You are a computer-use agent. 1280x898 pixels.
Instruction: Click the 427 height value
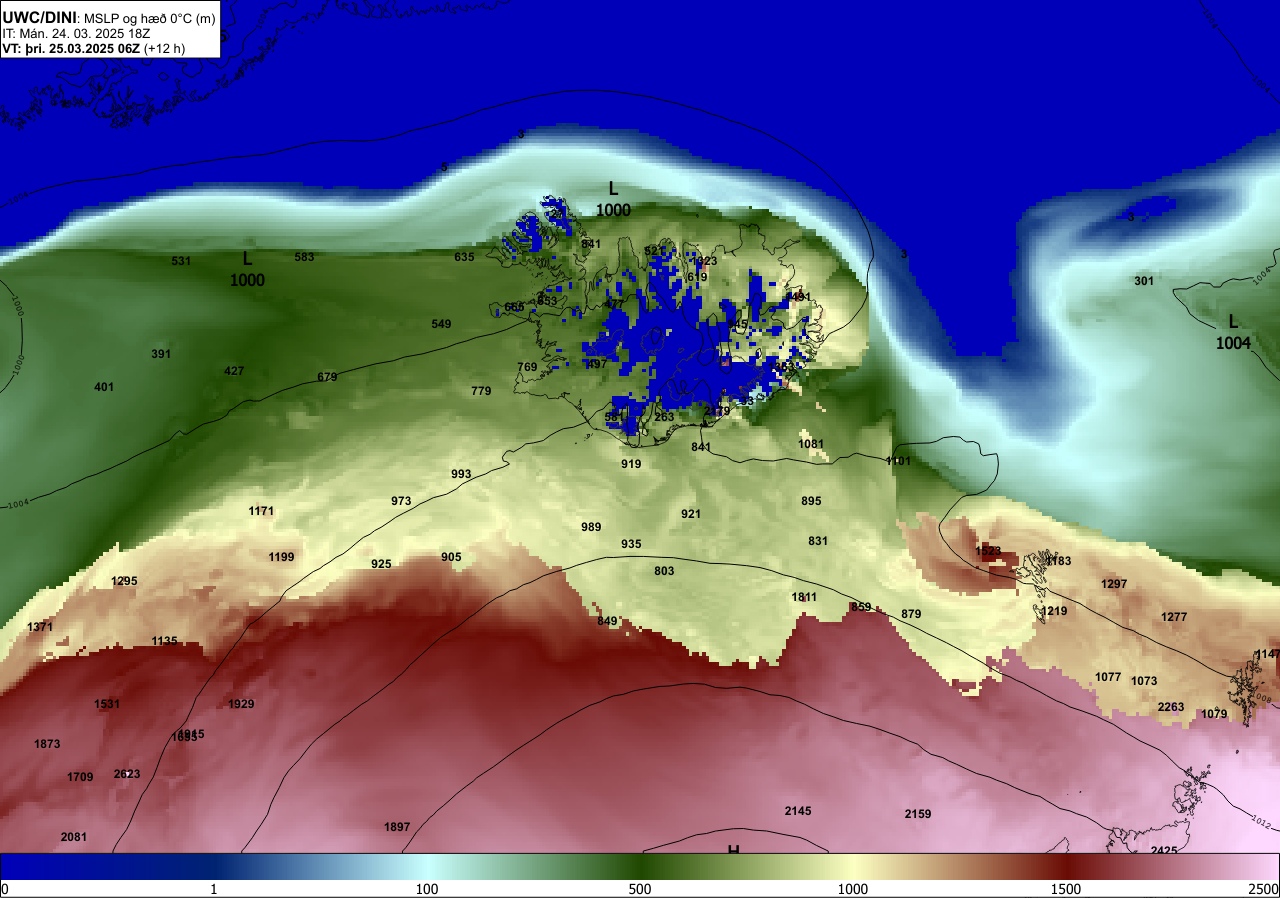(x=234, y=371)
